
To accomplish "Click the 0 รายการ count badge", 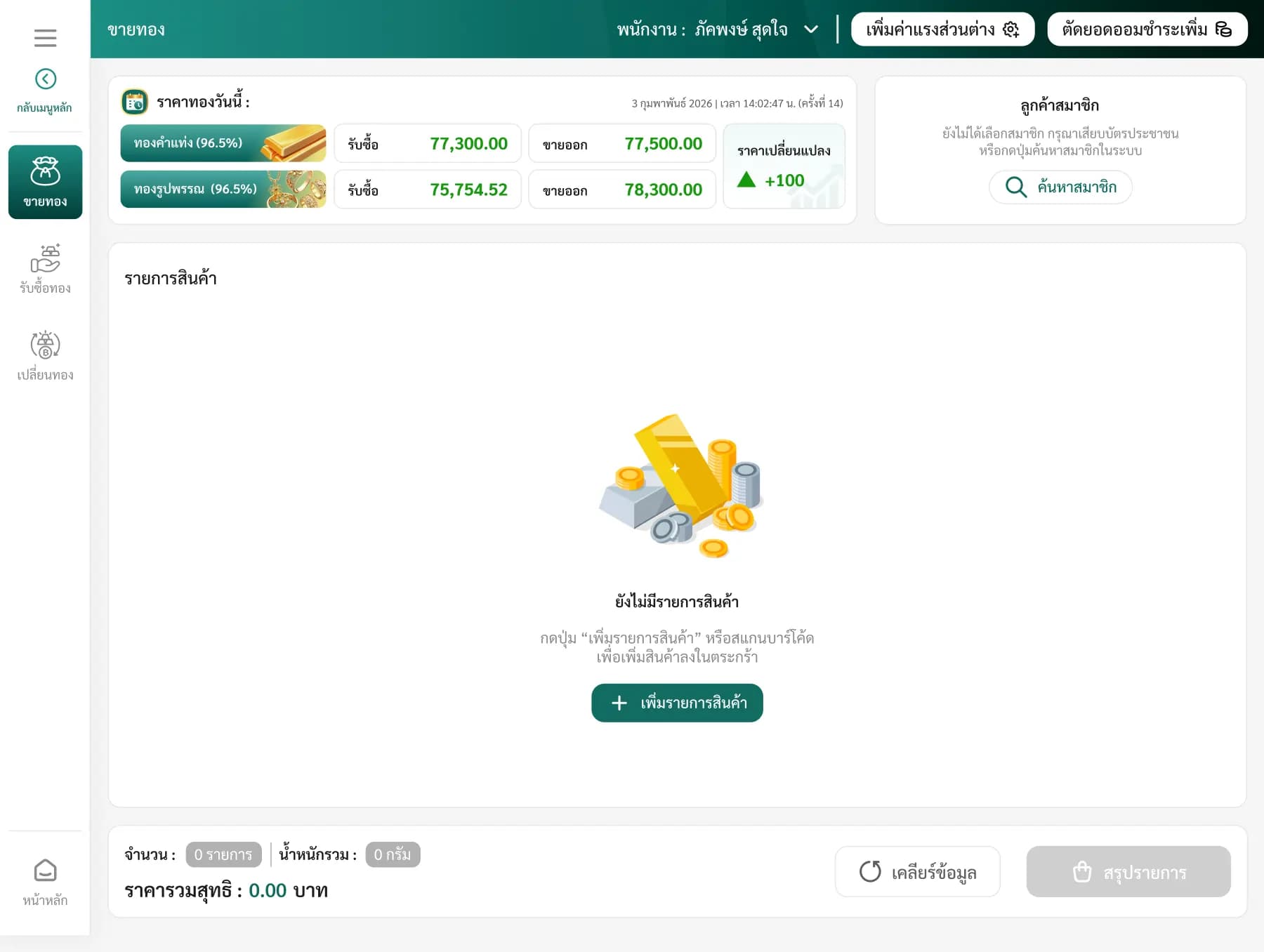I will click(223, 854).
